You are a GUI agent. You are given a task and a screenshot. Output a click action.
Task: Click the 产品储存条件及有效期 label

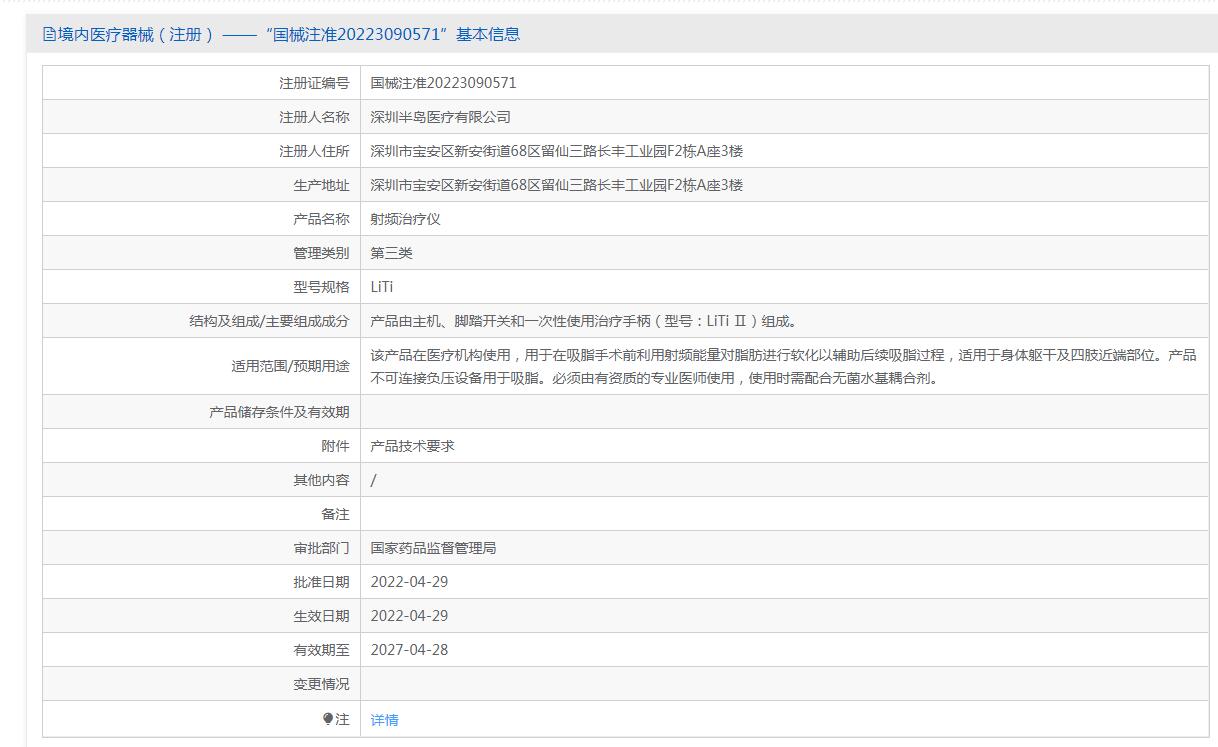[x=279, y=412]
